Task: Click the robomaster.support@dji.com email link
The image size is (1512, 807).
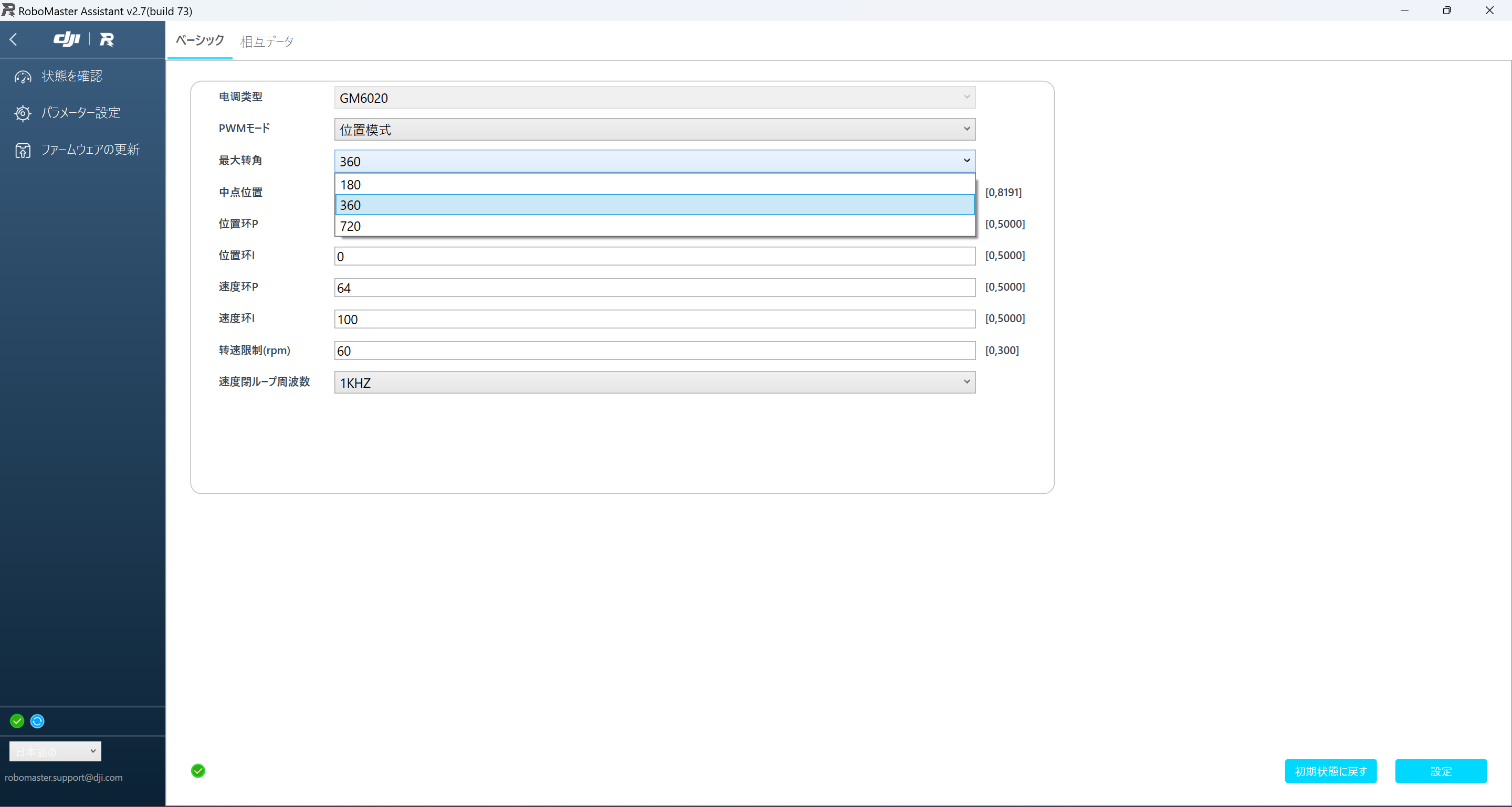Action: pos(64,778)
